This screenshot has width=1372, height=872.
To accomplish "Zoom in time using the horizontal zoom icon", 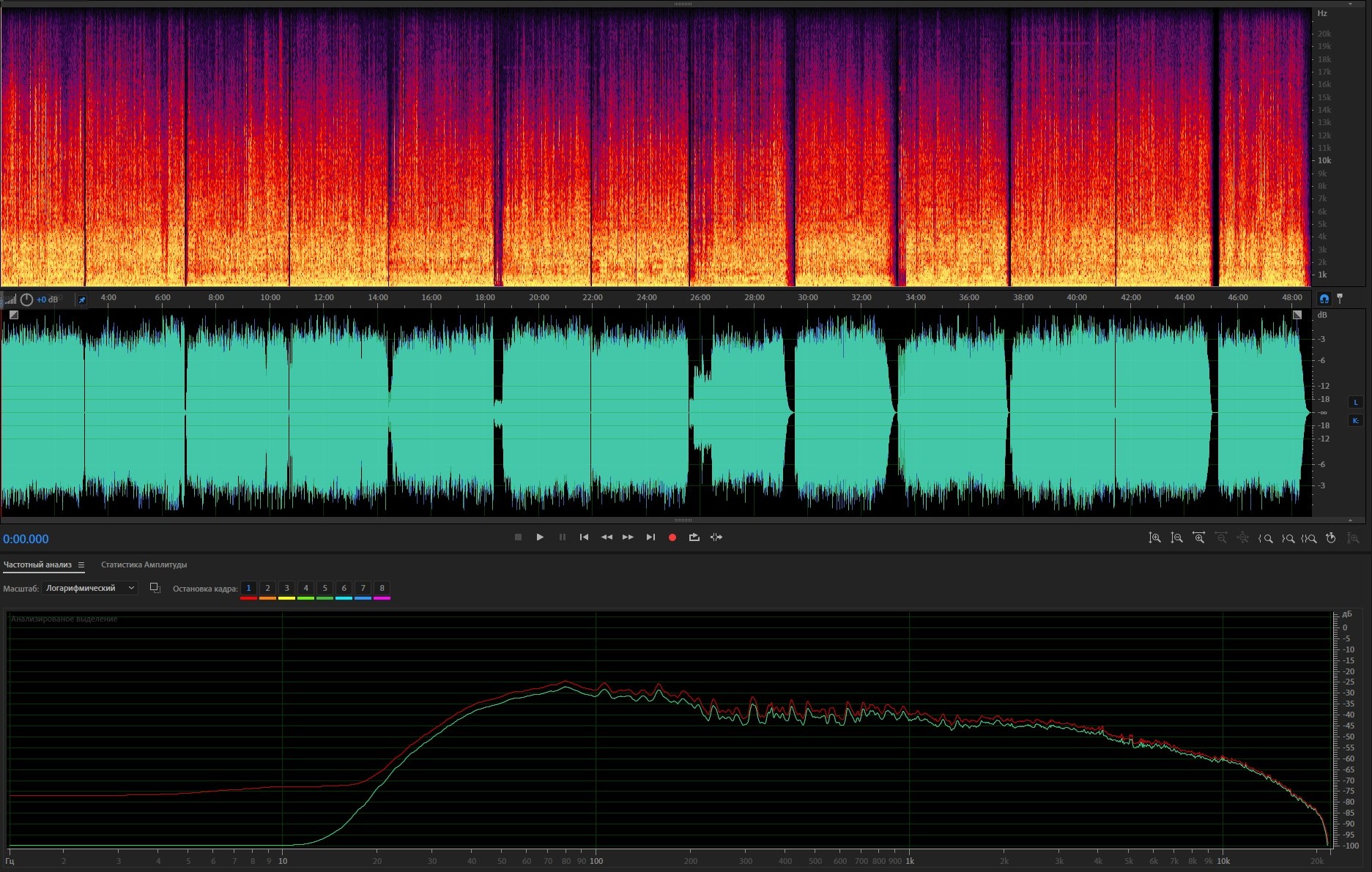I will [1198, 538].
